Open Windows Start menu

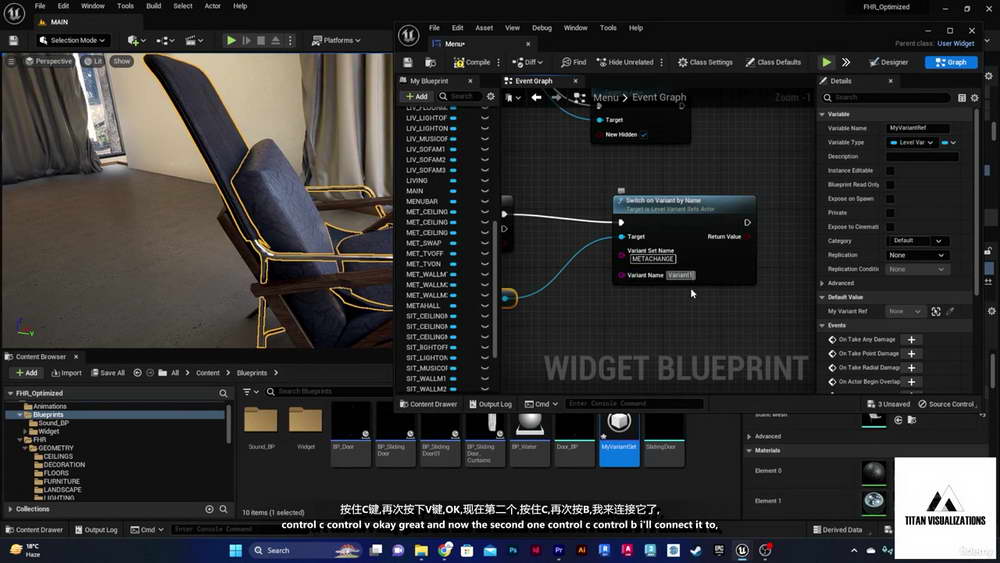click(235, 550)
